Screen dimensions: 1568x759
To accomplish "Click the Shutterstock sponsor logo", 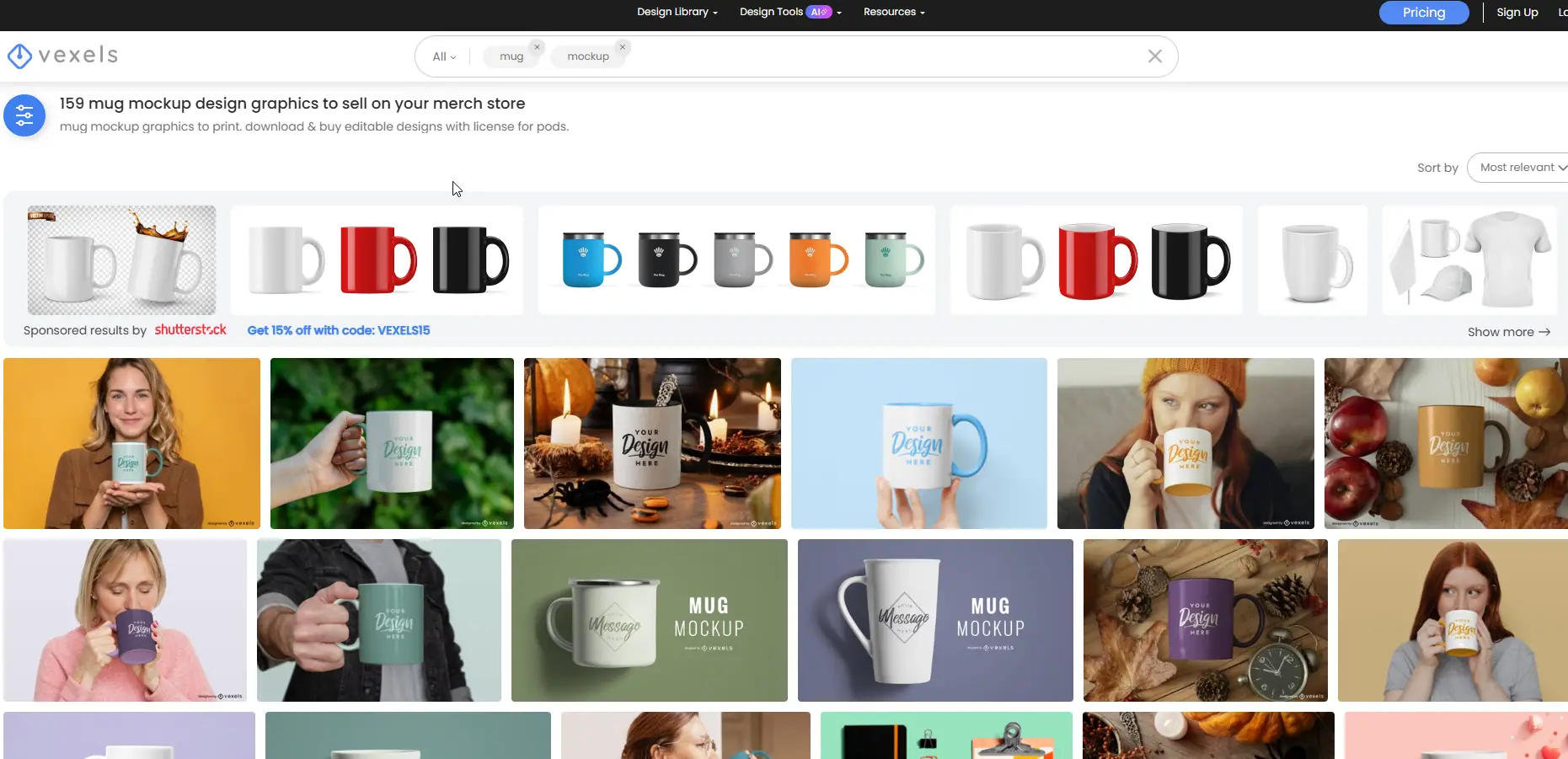I will click(190, 330).
